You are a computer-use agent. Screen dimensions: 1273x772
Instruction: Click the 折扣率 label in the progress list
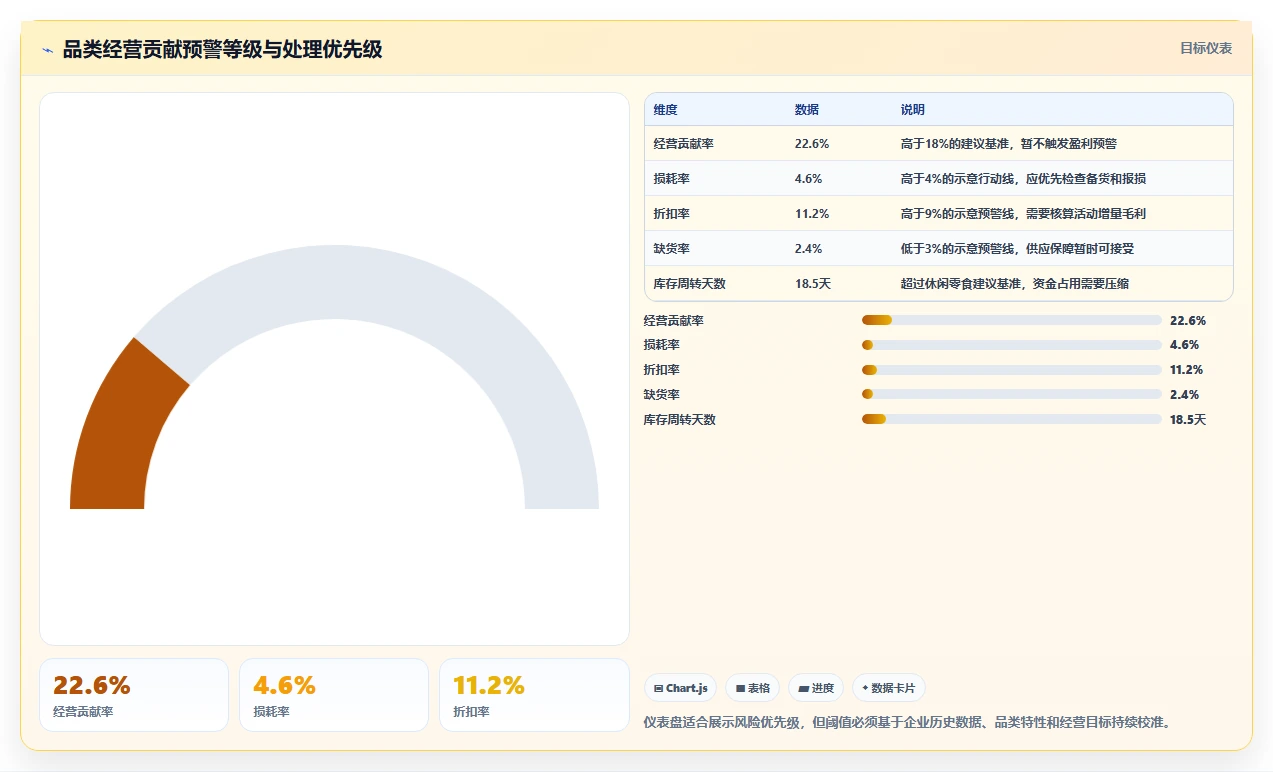662,370
